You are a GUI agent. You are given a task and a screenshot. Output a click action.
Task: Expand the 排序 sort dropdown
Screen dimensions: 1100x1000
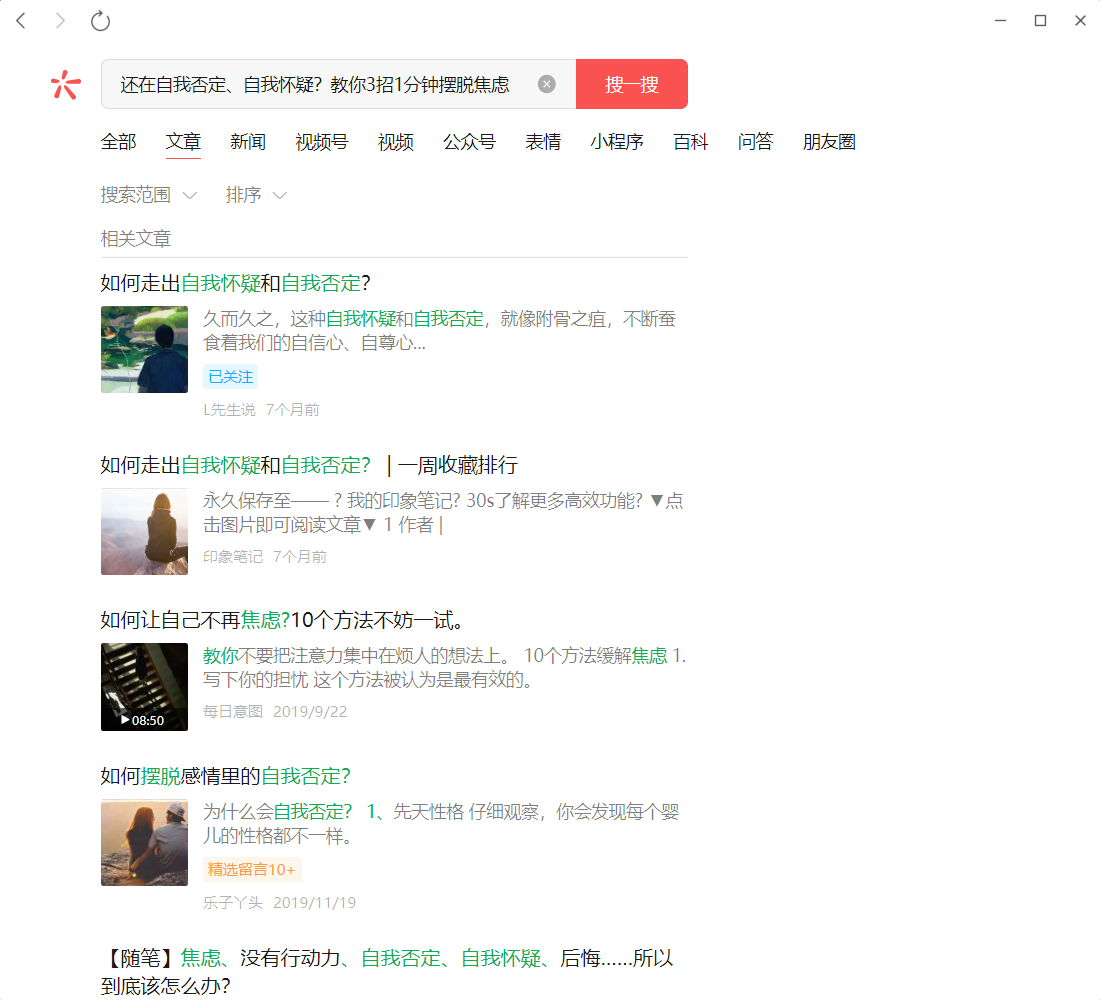click(x=256, y=194)
